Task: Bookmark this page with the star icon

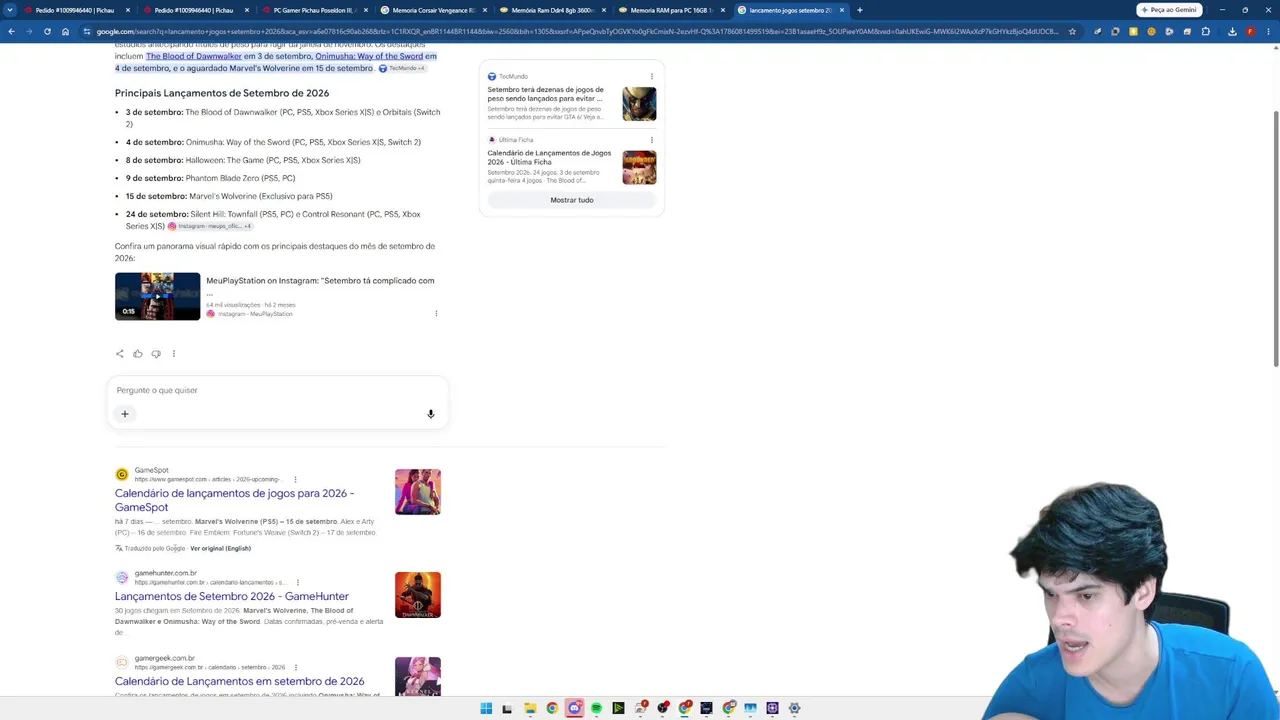Action: point(1072,31)
